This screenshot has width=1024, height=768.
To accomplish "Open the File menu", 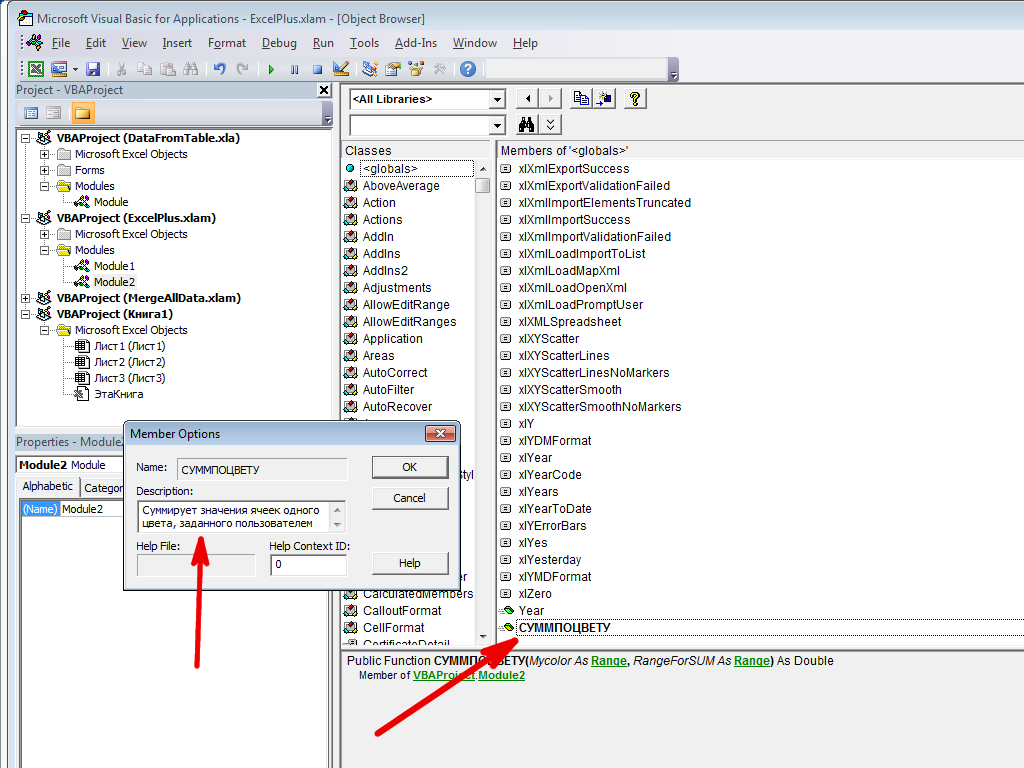I will [x=61, y=43].
